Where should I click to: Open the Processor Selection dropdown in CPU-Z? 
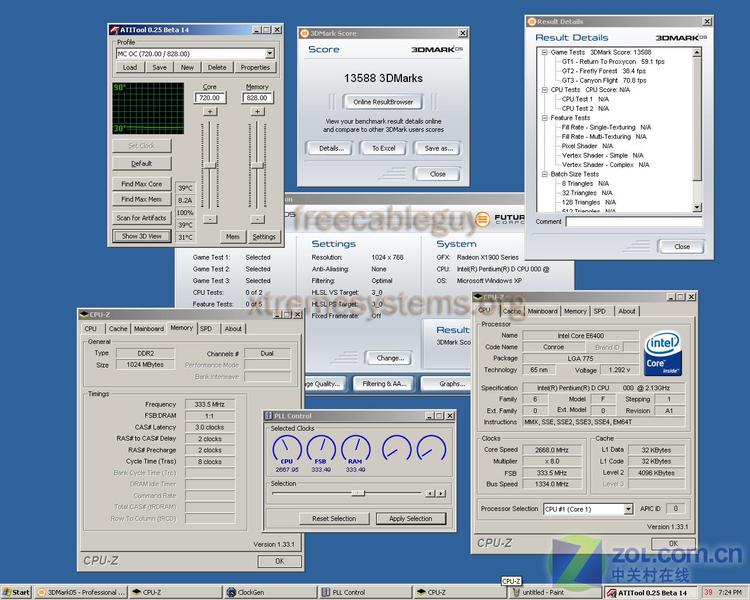point(628,509)
